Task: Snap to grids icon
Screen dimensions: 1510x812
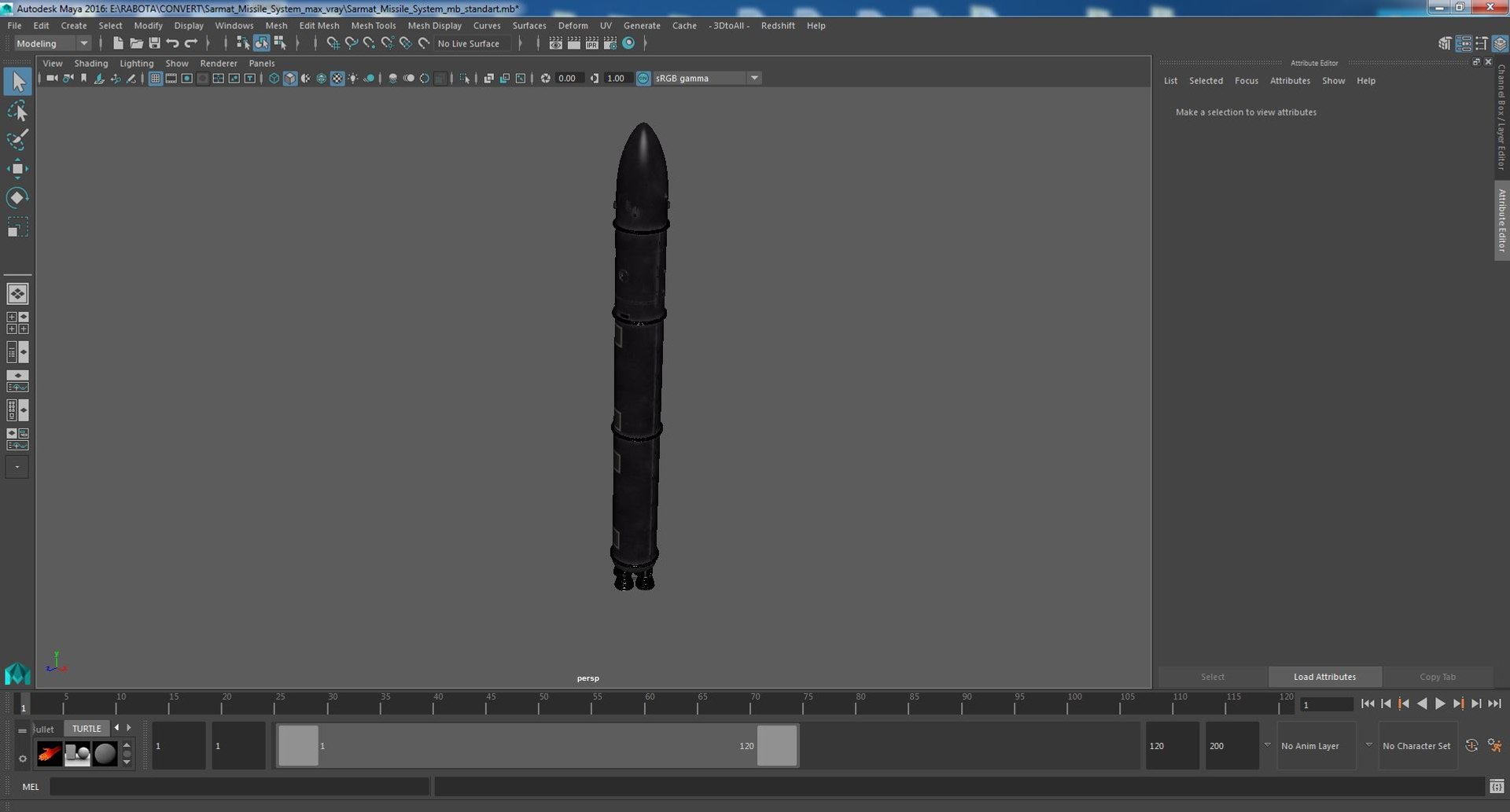Action: (333, 43)
